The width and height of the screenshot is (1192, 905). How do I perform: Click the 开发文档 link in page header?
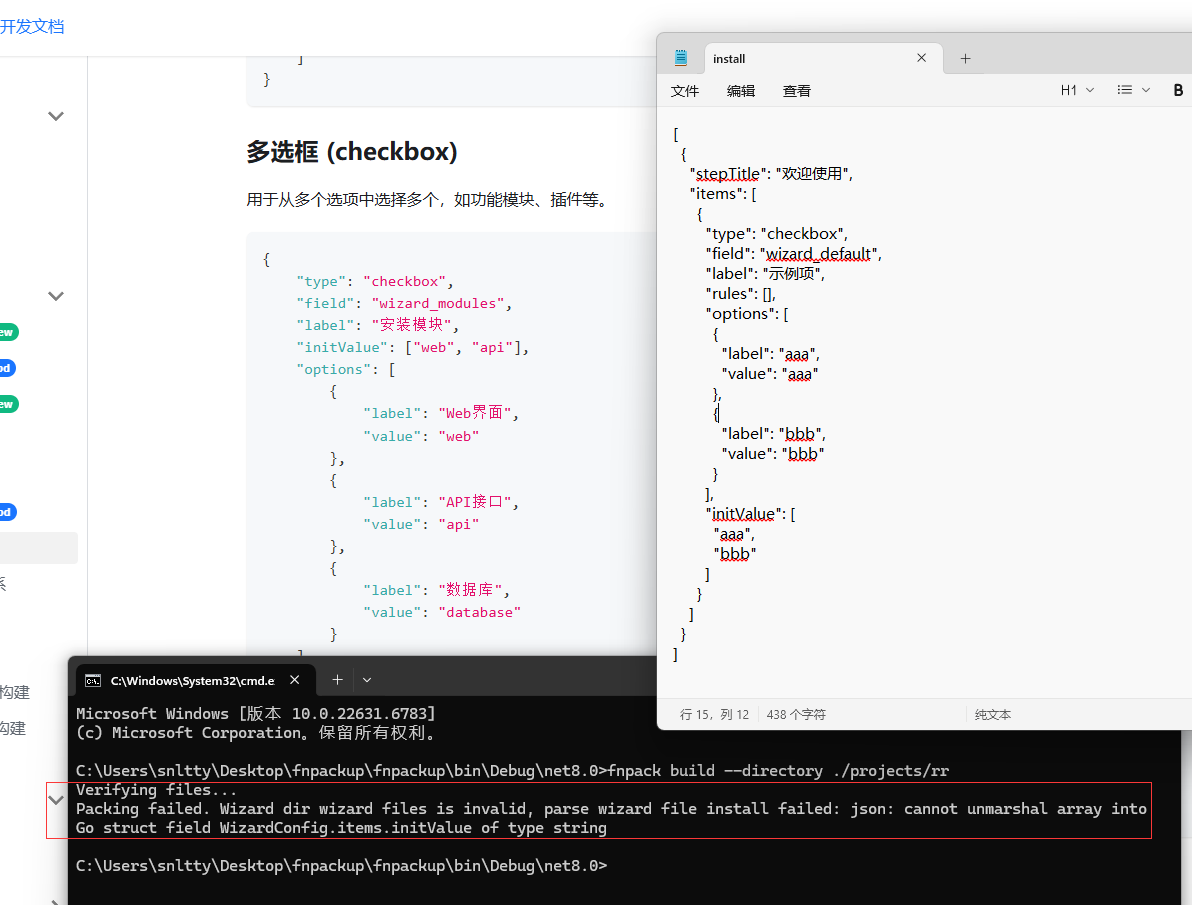[x=32, y=27]
